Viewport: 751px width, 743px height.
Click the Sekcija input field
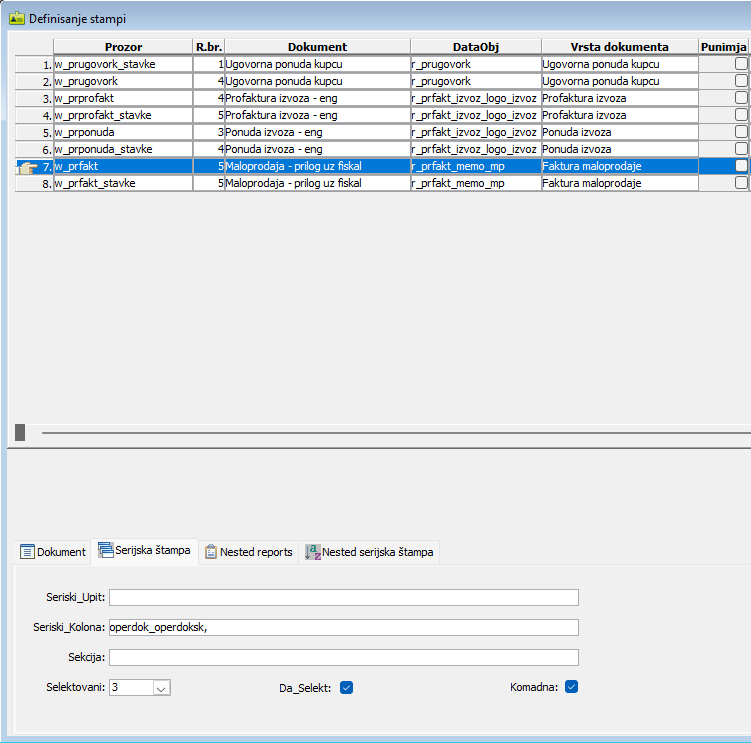tap(344, 657)
